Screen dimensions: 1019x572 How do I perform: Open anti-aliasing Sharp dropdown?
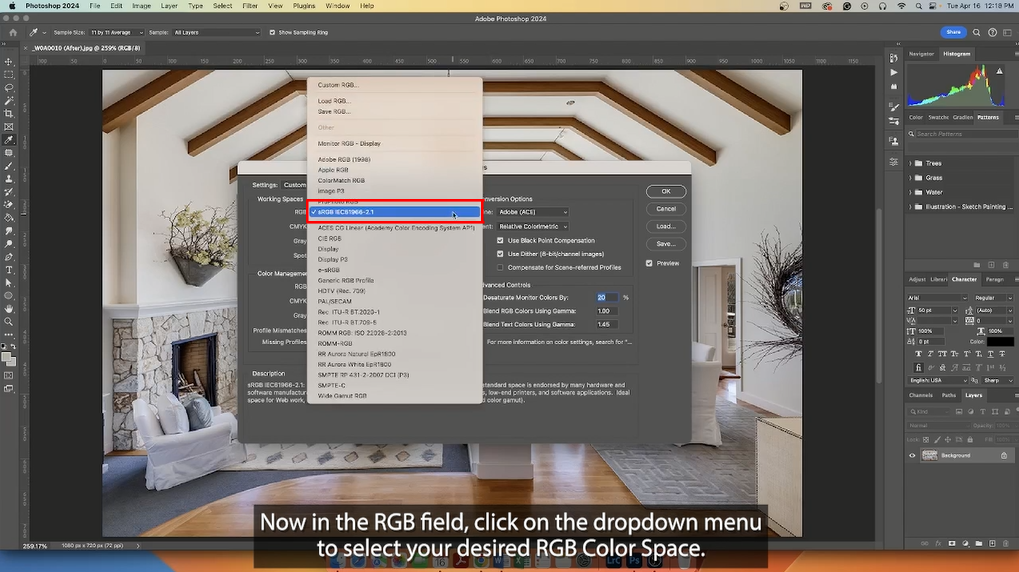point(998,380)
